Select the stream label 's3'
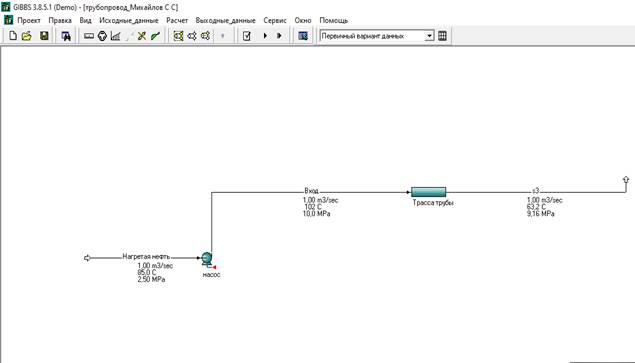Image resolution: width=635 pixels, height=363 pixels. 535,190
